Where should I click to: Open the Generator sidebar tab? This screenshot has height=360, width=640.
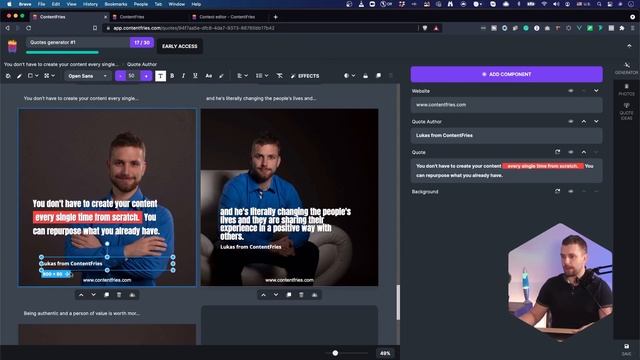point(627,68)
